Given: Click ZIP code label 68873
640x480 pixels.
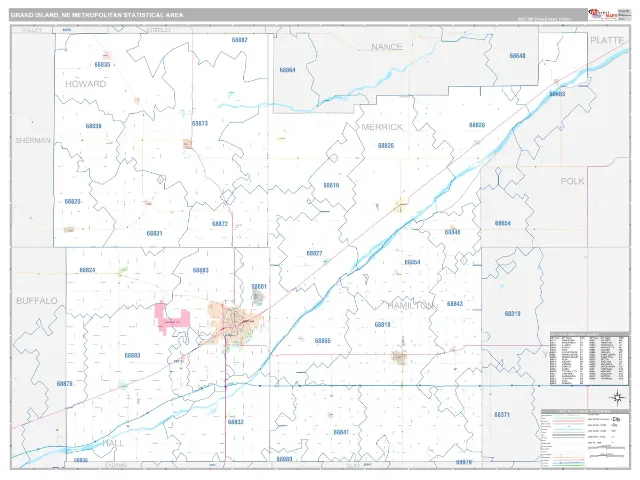Looking at the screenshot, I should point(200,124).
